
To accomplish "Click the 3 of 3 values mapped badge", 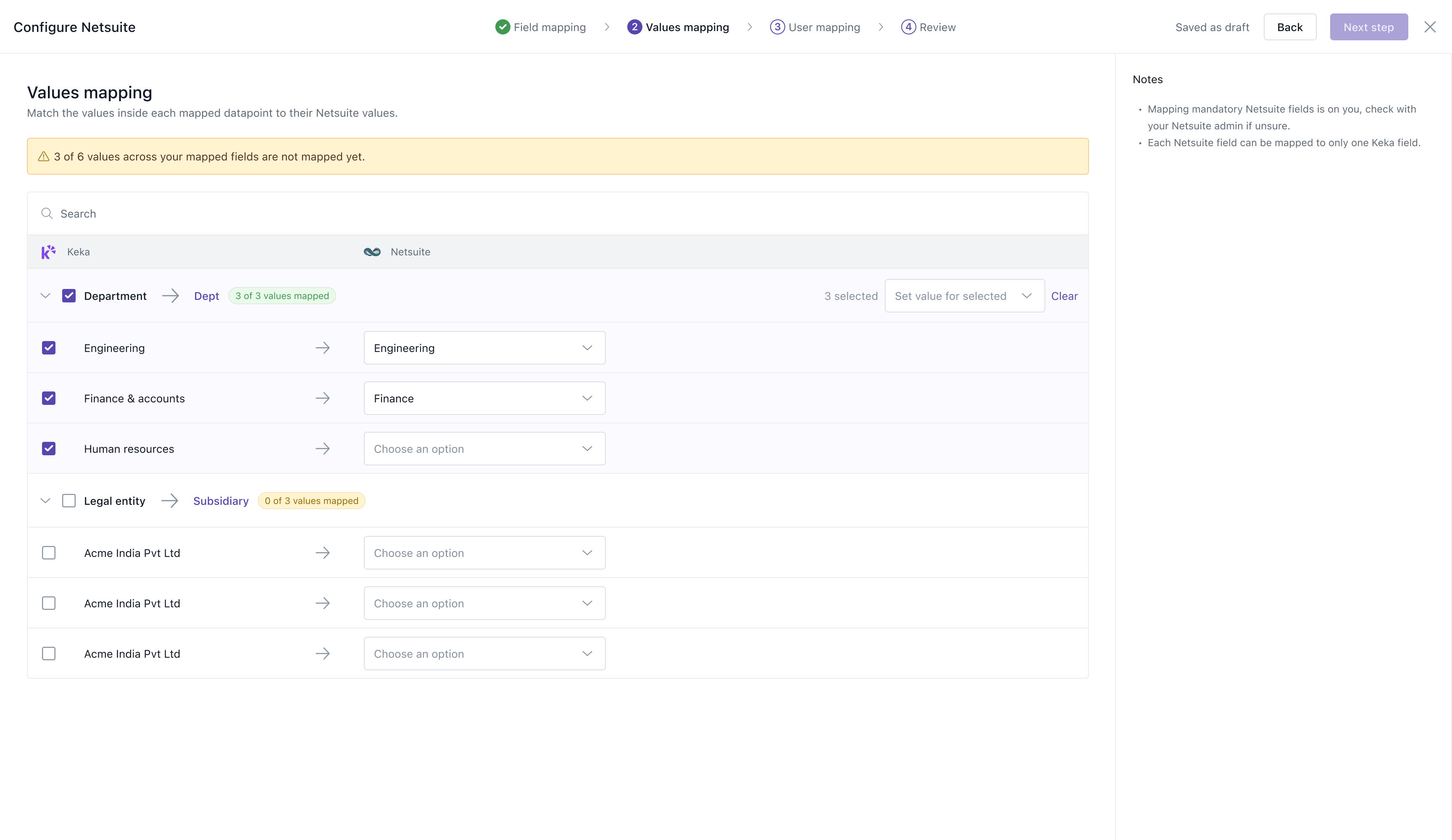I will tap(282, 296).
